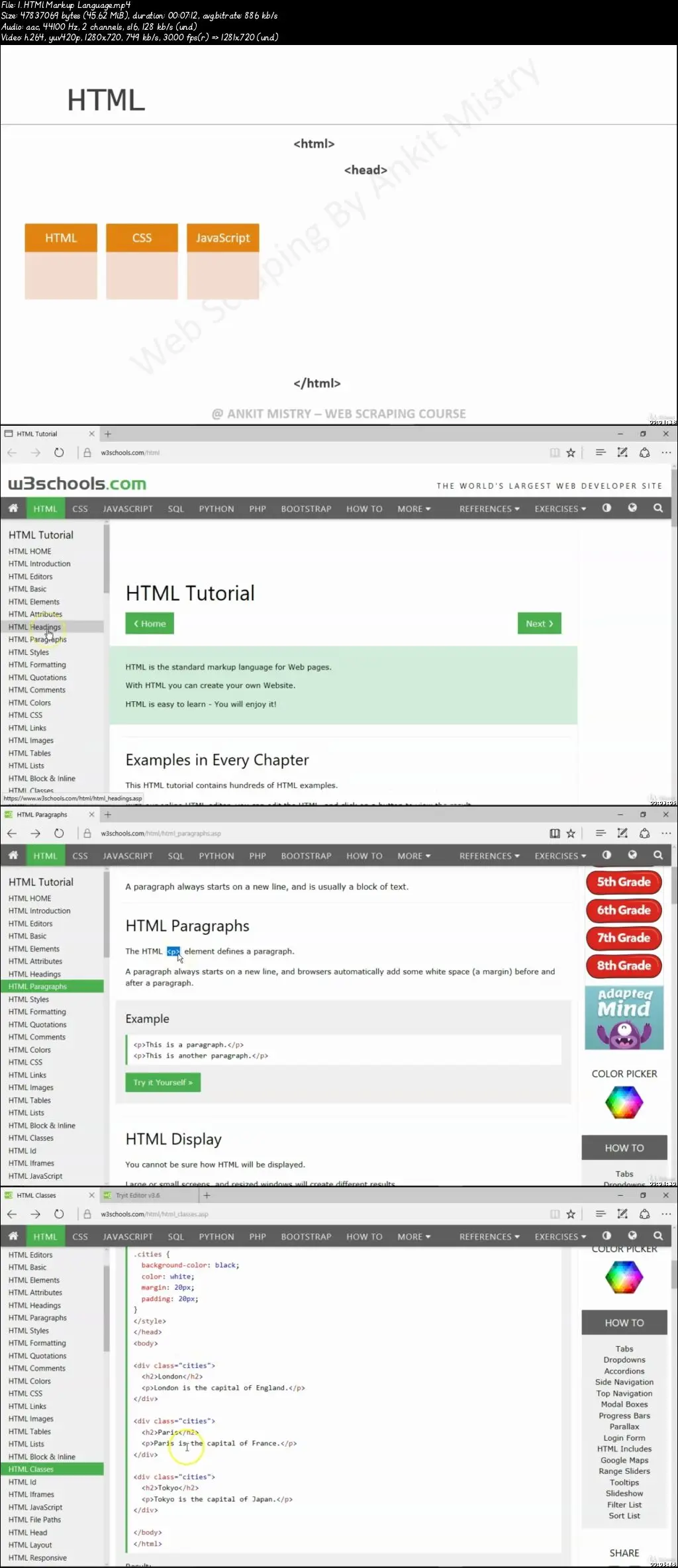
Task: Click the share icon in the HTML Classes window
Action: click(x=644, y=1214)
